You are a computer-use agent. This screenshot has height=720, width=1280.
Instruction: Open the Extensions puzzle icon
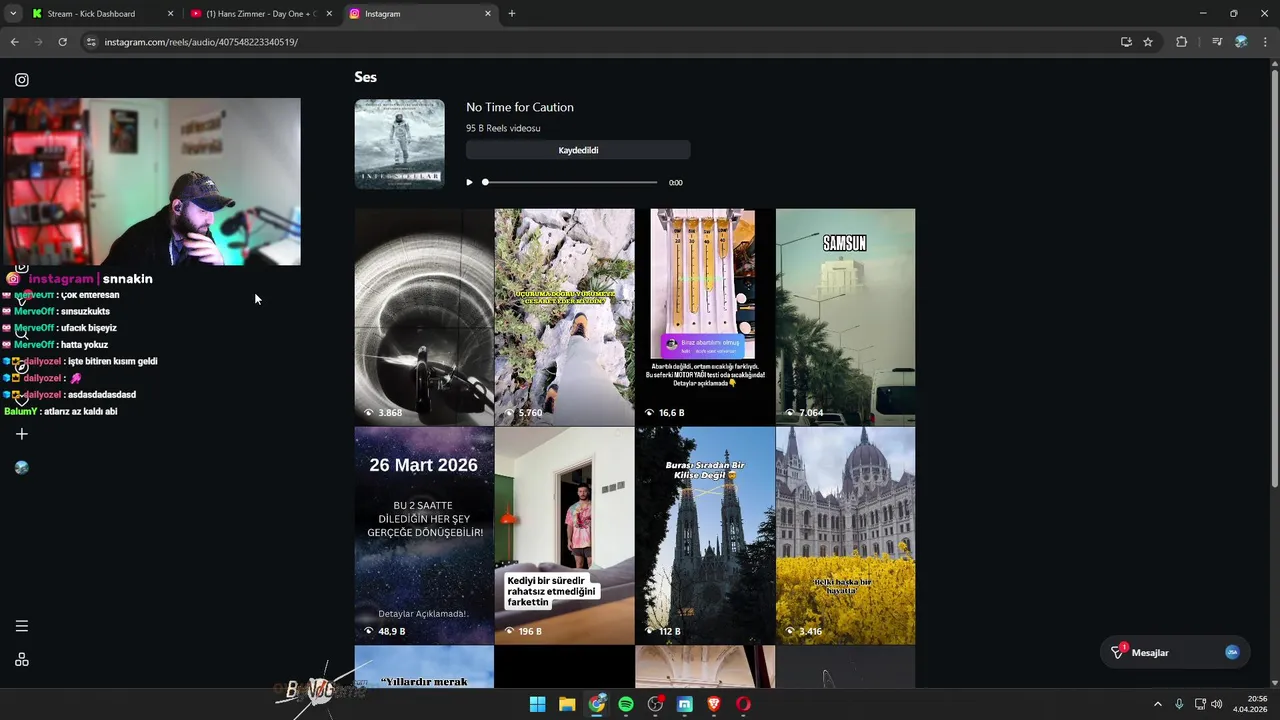[x=1182, y=42]
